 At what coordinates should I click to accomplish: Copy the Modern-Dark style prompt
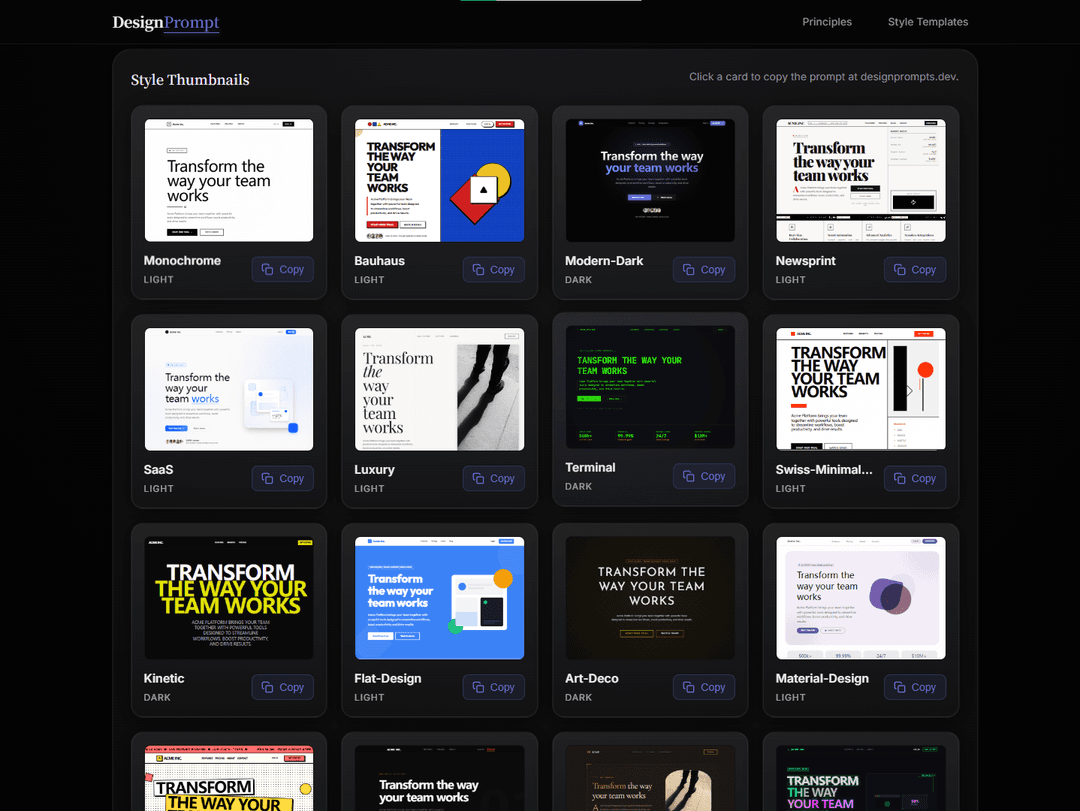pyautogui.click(x=704, y=269)
